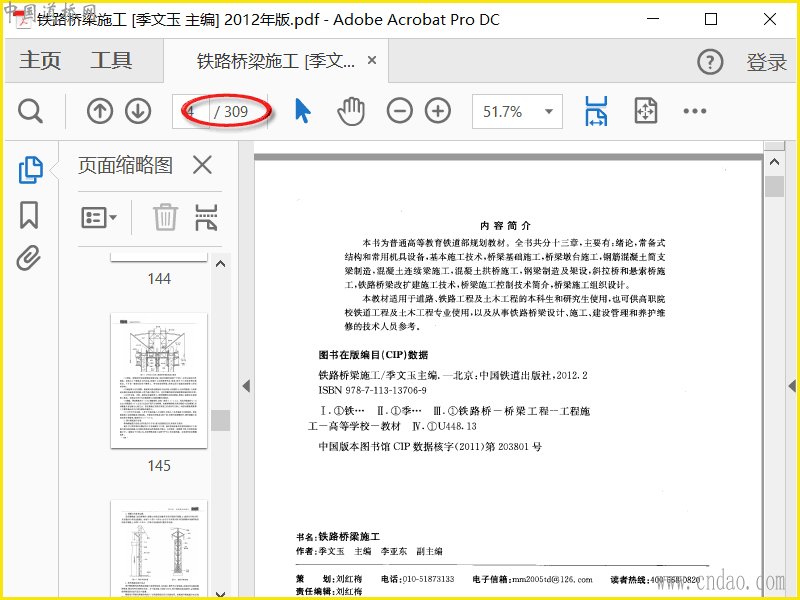Activate the Hand pan tool
Screen dimensions: 800x600
(x=351, y=111)
